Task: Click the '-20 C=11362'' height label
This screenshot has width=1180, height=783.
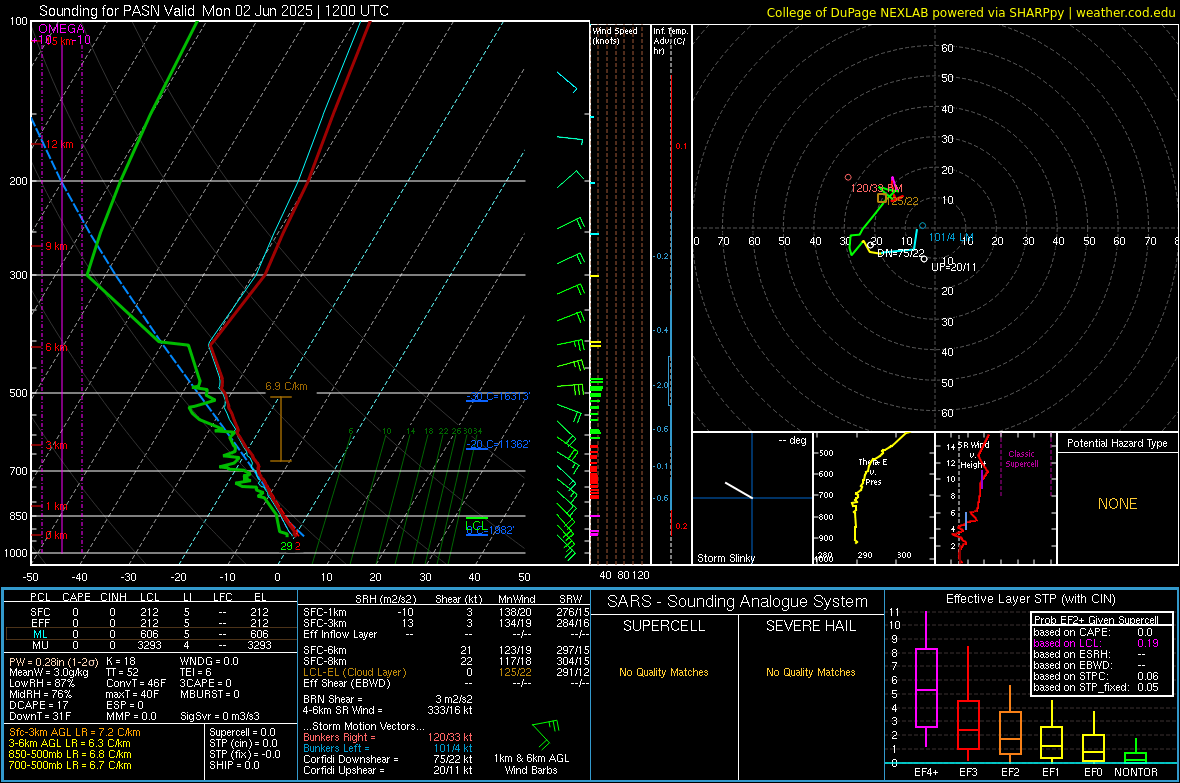Action: click(x=498, y=444)
